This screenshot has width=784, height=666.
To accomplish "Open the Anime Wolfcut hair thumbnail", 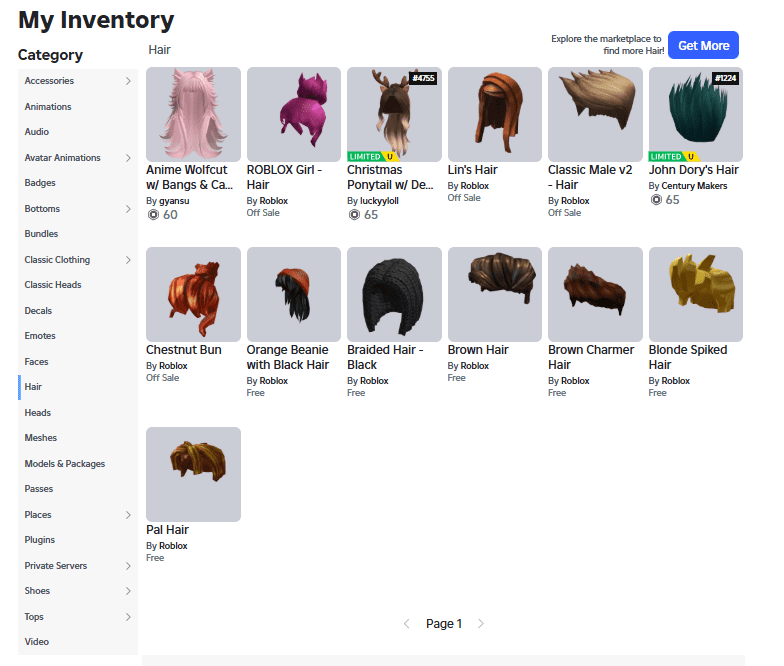I will coord(193,114).
